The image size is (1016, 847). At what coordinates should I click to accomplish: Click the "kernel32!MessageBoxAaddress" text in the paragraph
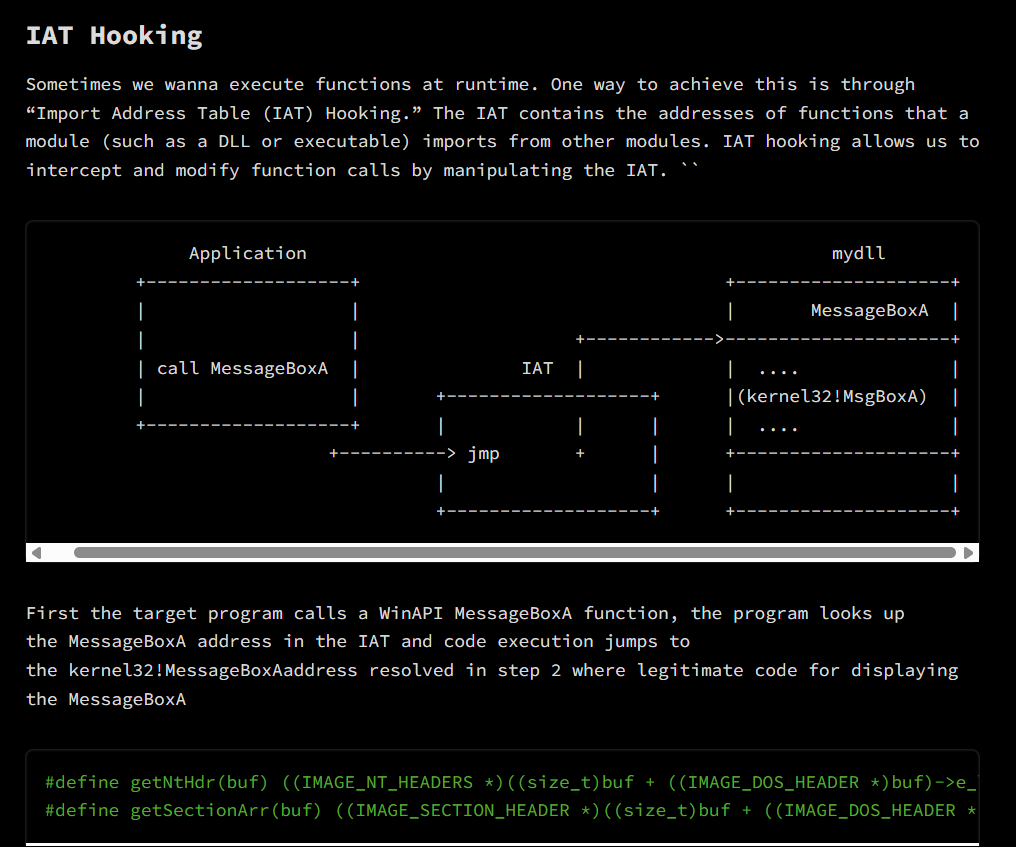click(213, 670)
